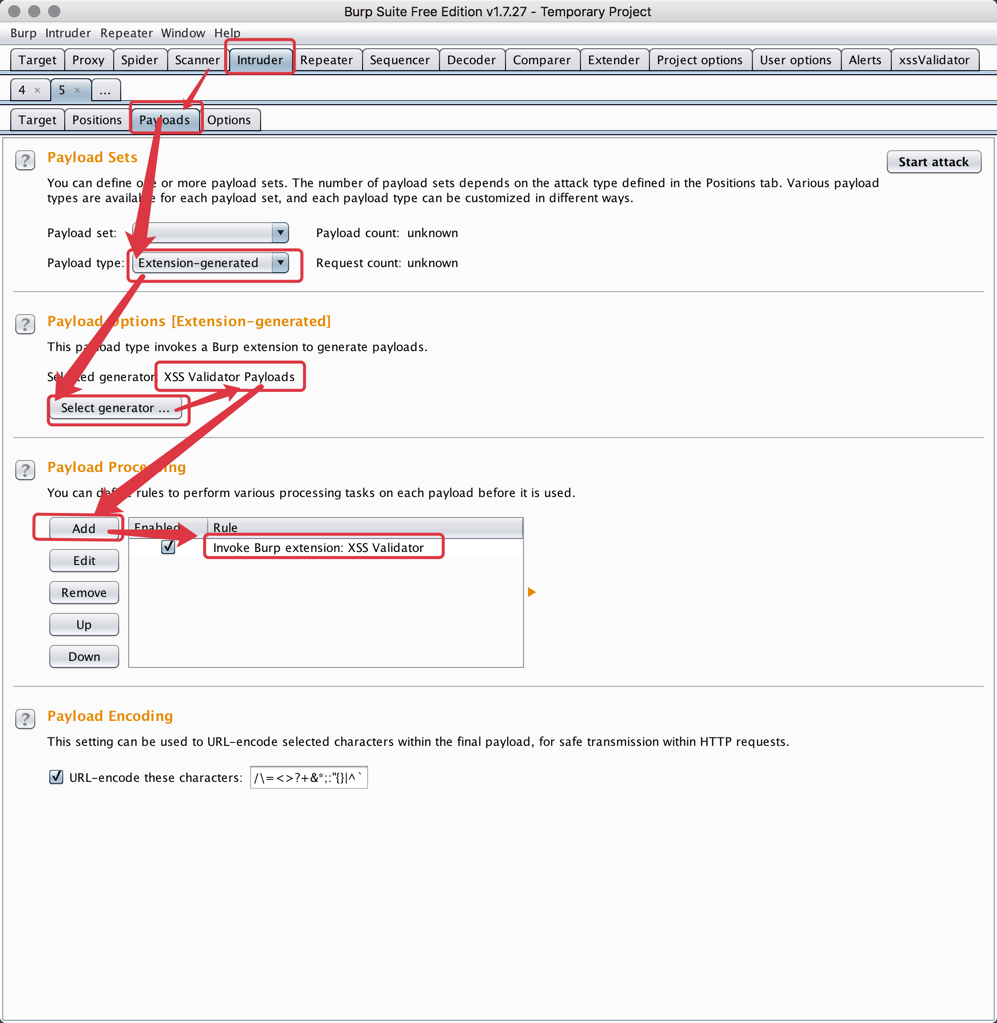This screenshot has height=1023, width=997.
Task: Move the processing rule Up
Action: click(84, 624)
